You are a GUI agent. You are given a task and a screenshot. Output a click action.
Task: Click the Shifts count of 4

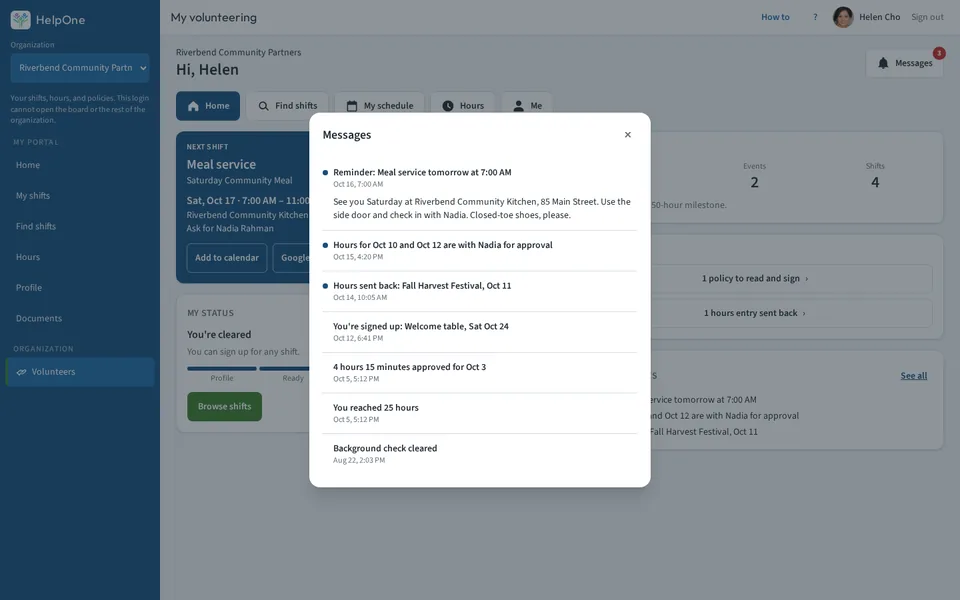click(x=875, y=182)
